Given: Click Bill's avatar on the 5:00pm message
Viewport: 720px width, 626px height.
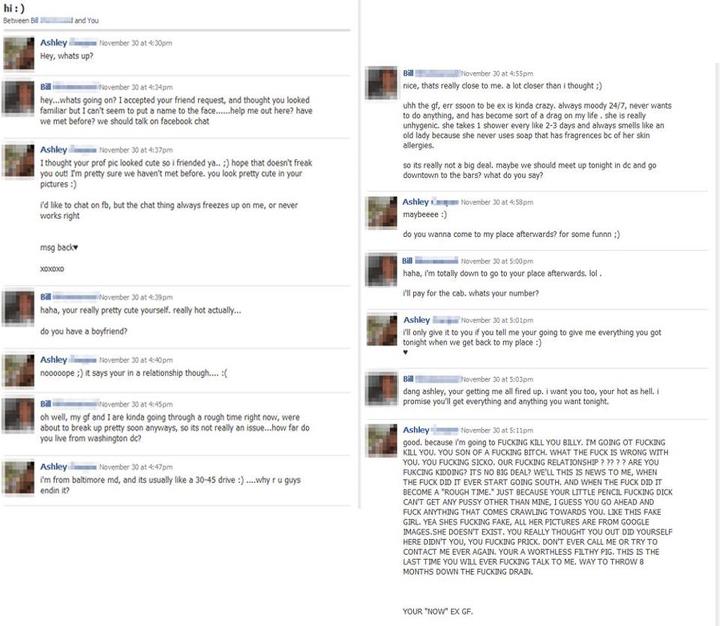Looking at the screenshot, I should click(x=382, y=270).
